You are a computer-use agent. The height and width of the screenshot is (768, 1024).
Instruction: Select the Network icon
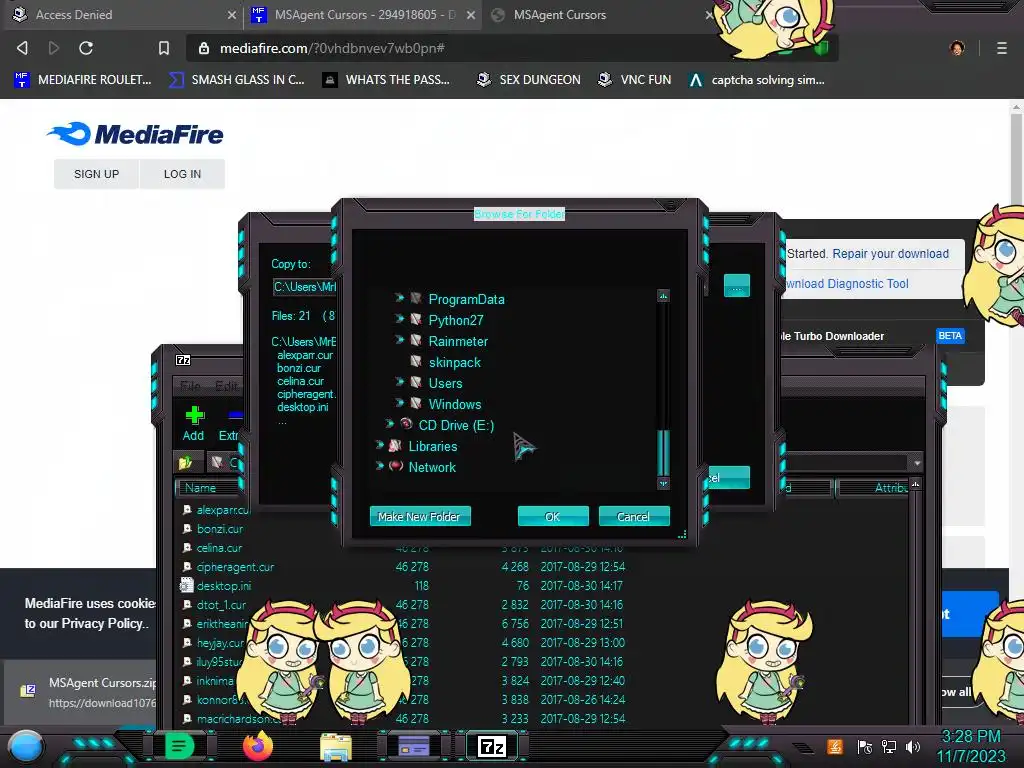tap(396, 466)
